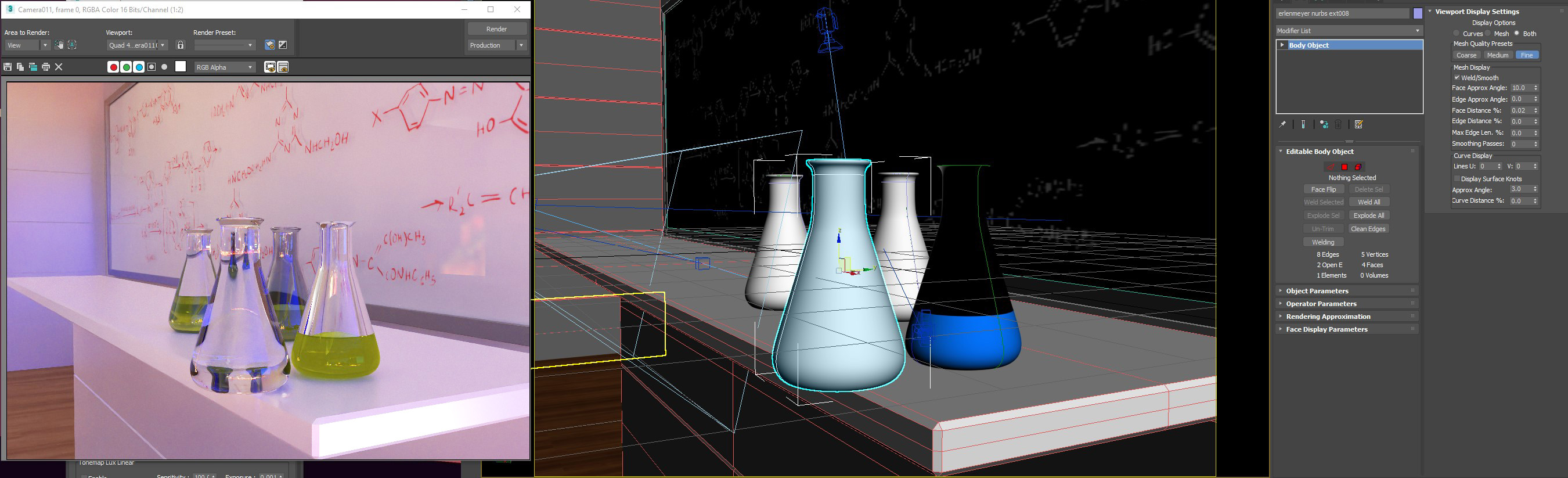
Task: Click the lock viewport padlock icon
Action: tap(180, 45)
